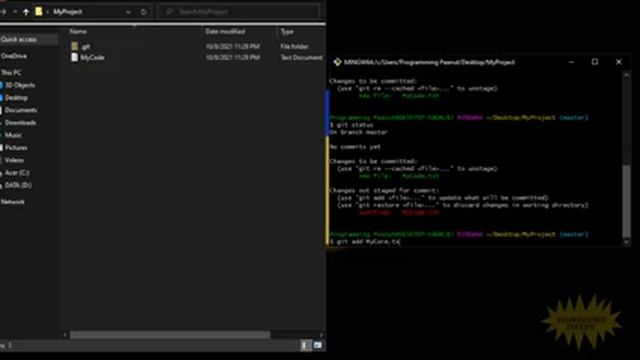640x360 pixels.
Task: Click .git folder date modified cell
Action: click(x=232, y=47)
